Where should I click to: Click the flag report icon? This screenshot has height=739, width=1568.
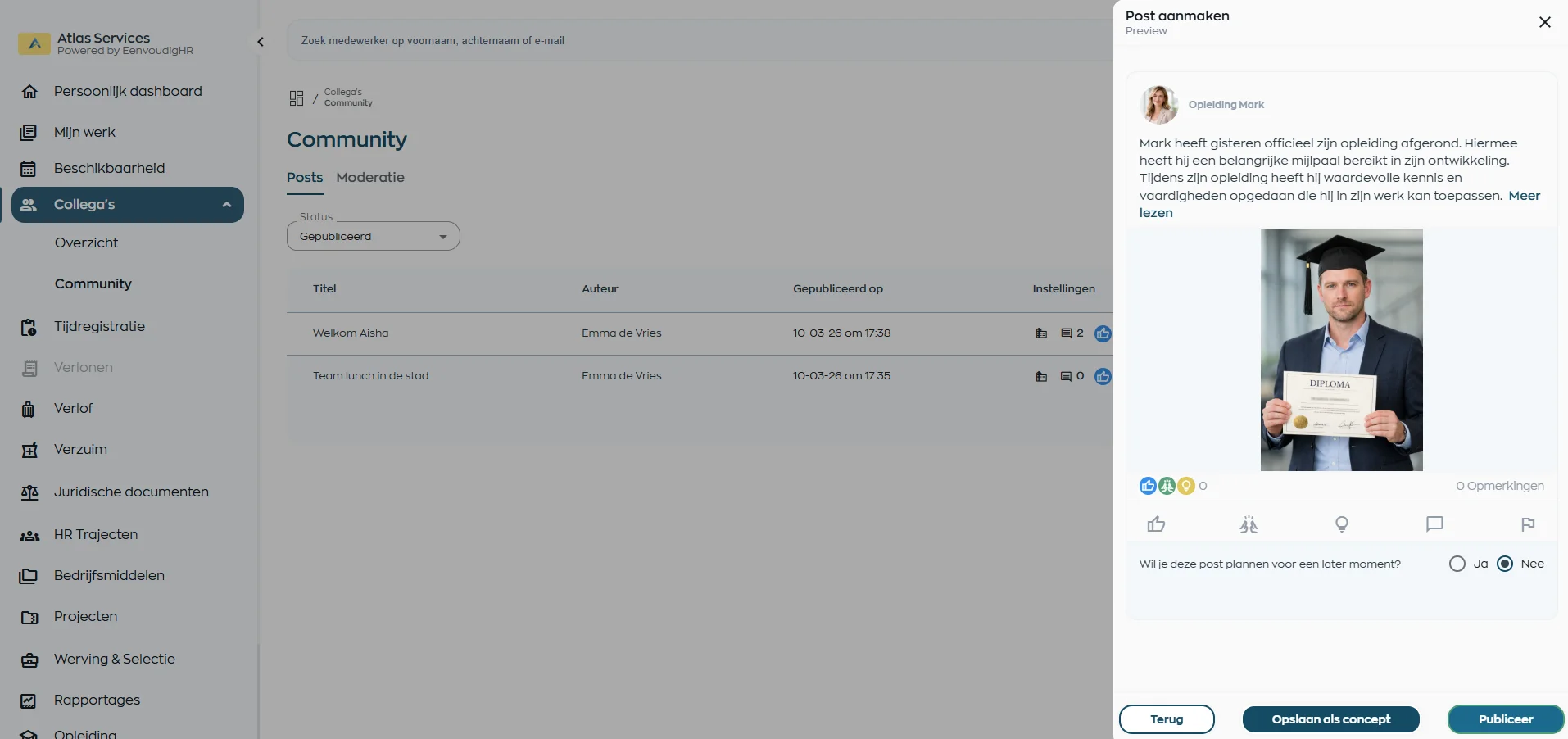[x=1527, y=524]
